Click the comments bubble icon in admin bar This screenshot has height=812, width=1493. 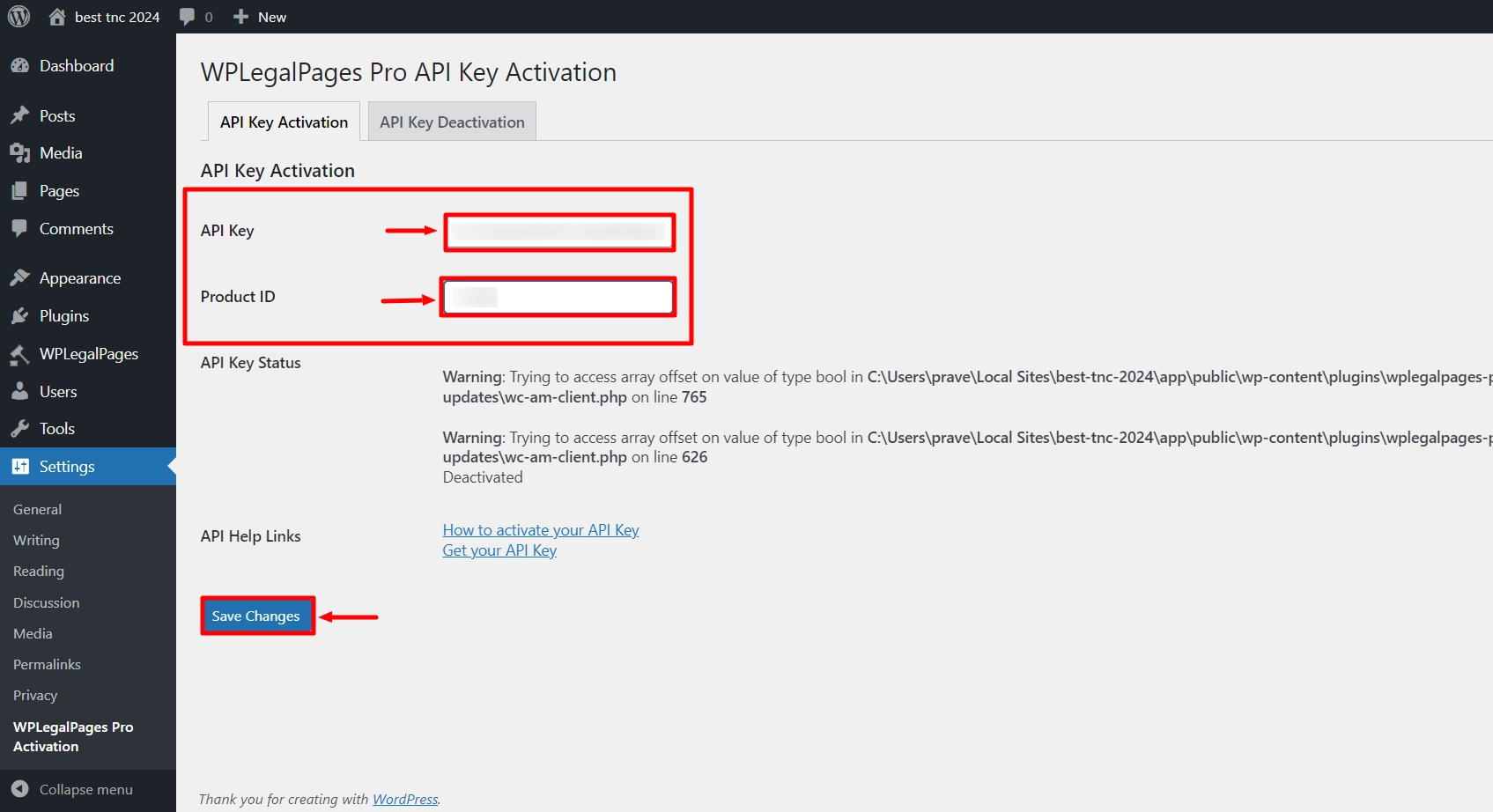(187, 16)
